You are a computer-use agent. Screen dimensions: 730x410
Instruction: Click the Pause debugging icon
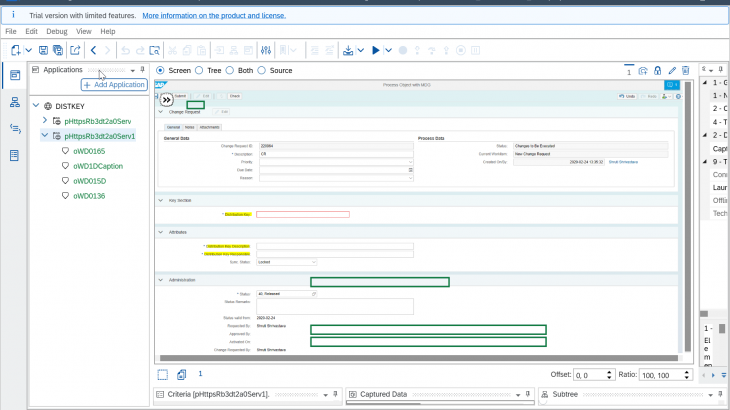(x=475, y=50)
